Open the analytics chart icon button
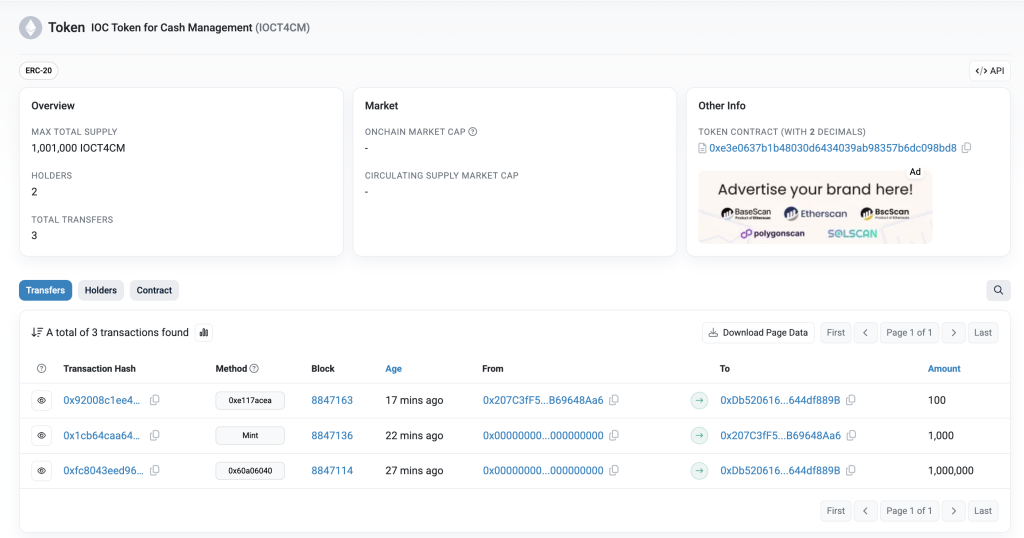Image resolution: width=1024 pixels, height=538 pixels. pyautogui.click(x=204, y=332)
